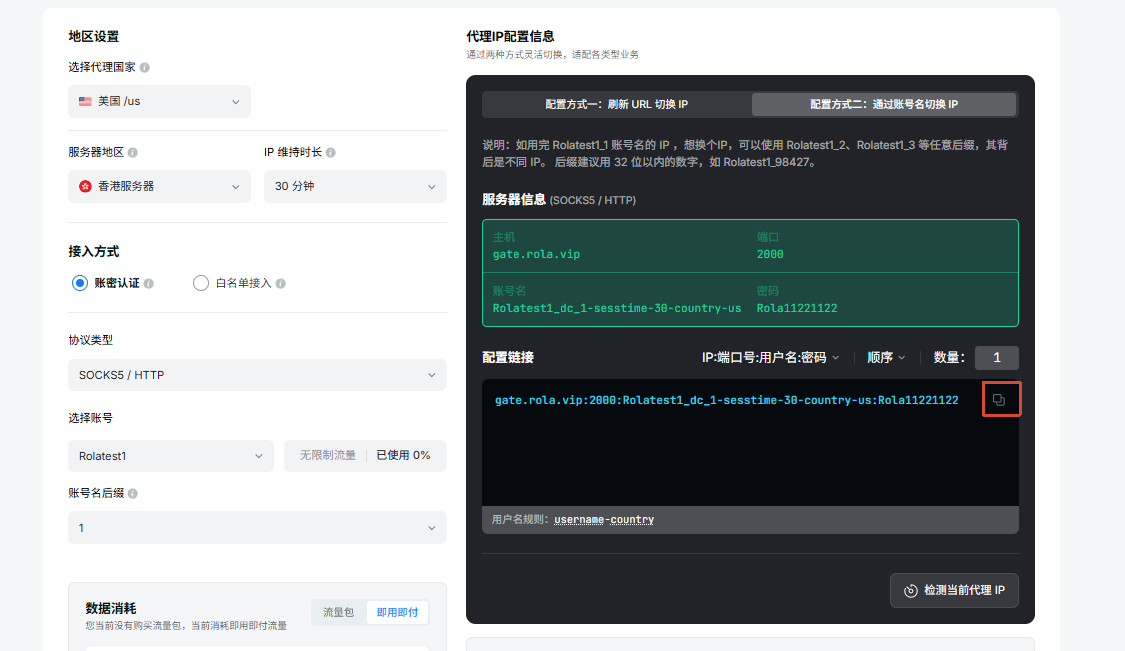Click the password value Rola11221122
Image resolution: width=1125 pixels, height=651 pixels.
point(796,308)
